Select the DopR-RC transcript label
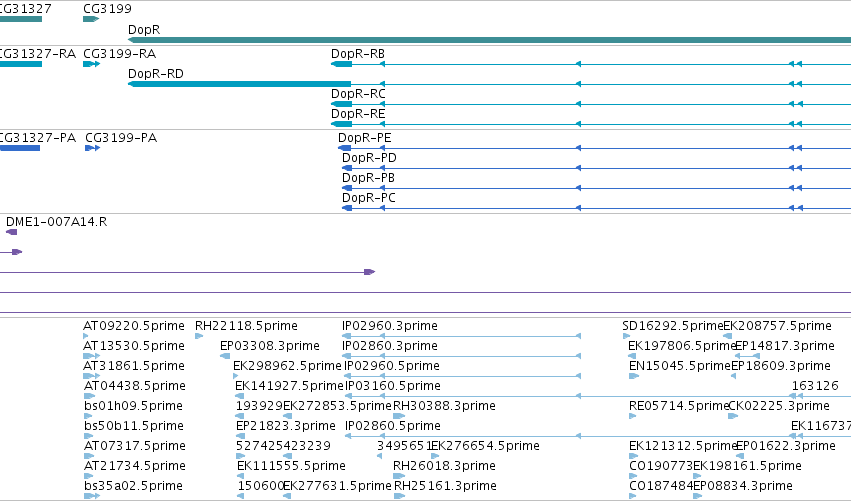The height and width of the screenshot is (501, 851). pyautogui.click(x=358, y=94)
